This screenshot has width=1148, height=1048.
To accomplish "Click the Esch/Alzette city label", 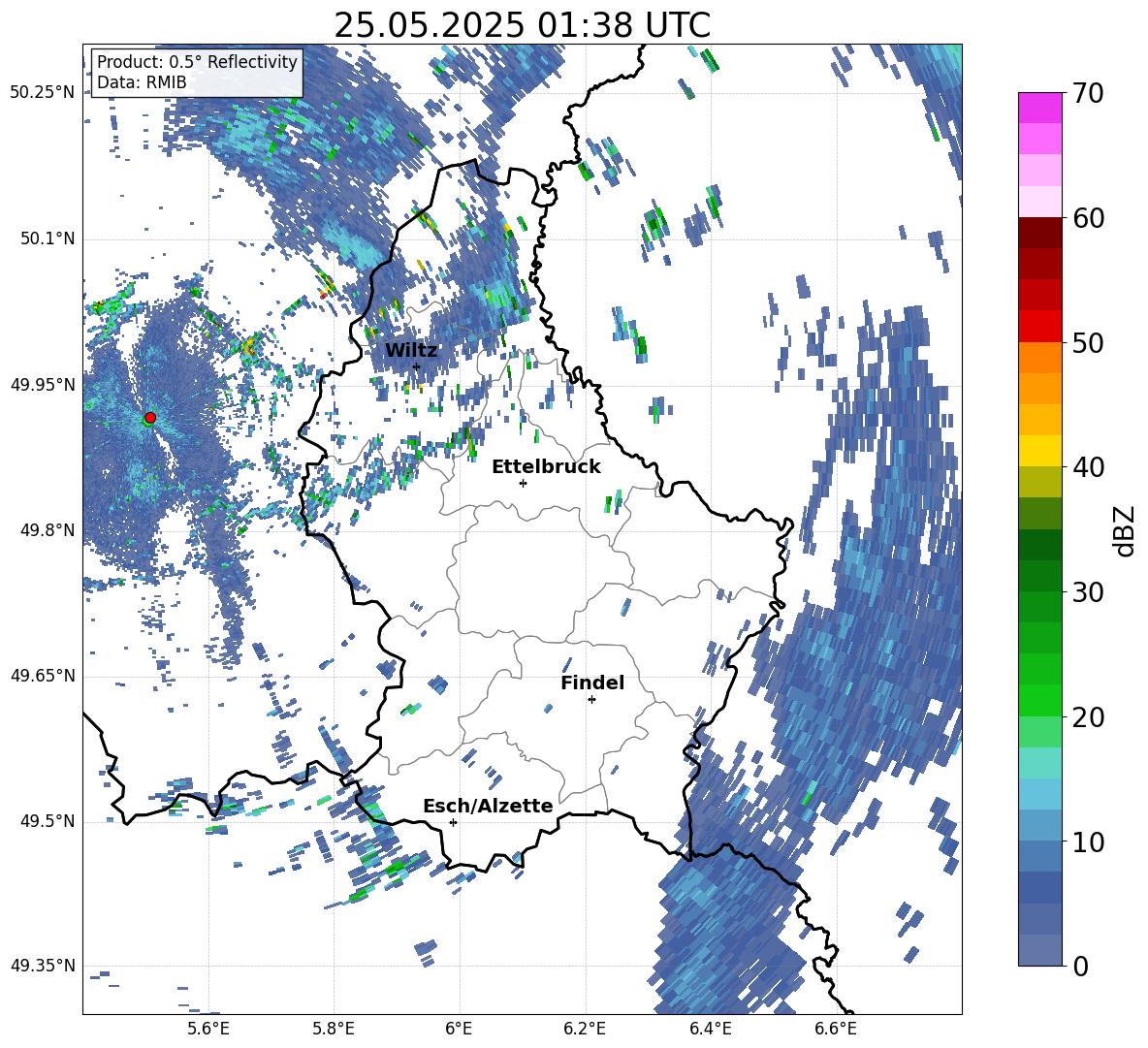I will 488,806.
